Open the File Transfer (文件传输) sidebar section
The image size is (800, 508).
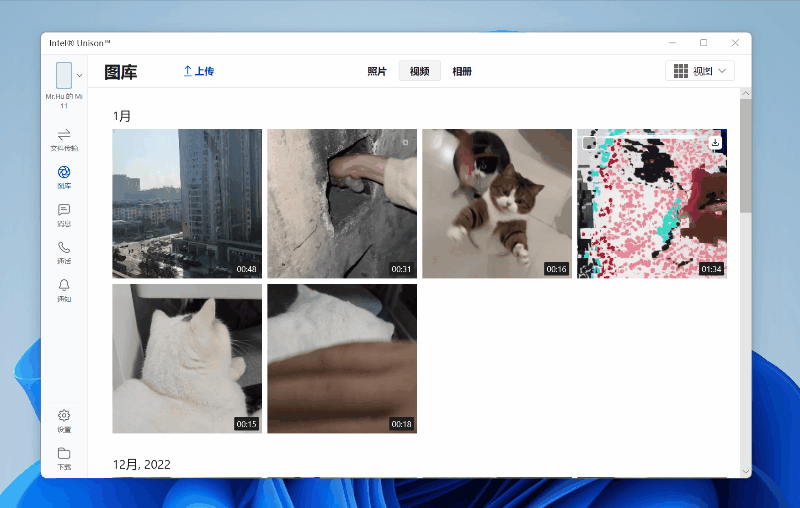point(64,140)
